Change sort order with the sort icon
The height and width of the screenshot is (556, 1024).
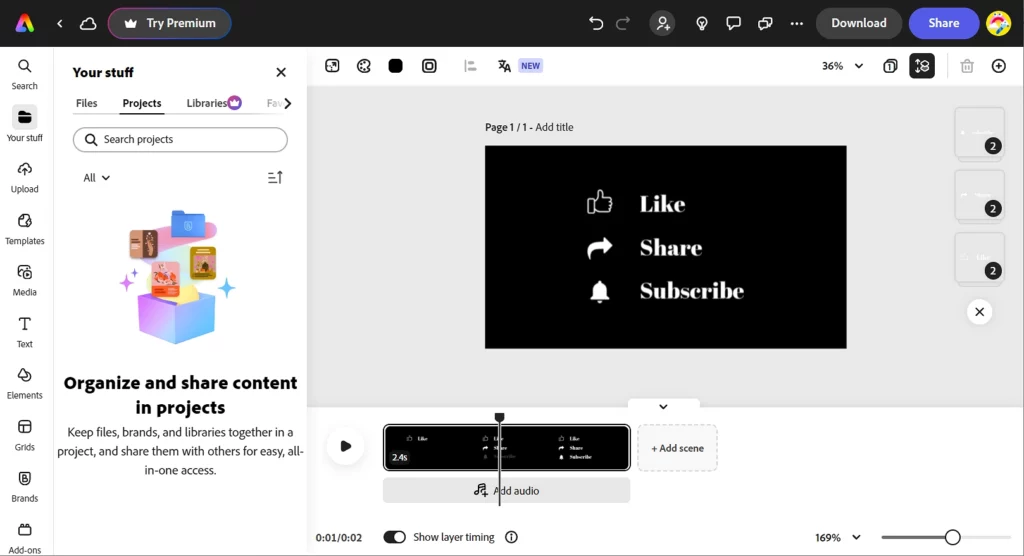(x=275, y=178)
